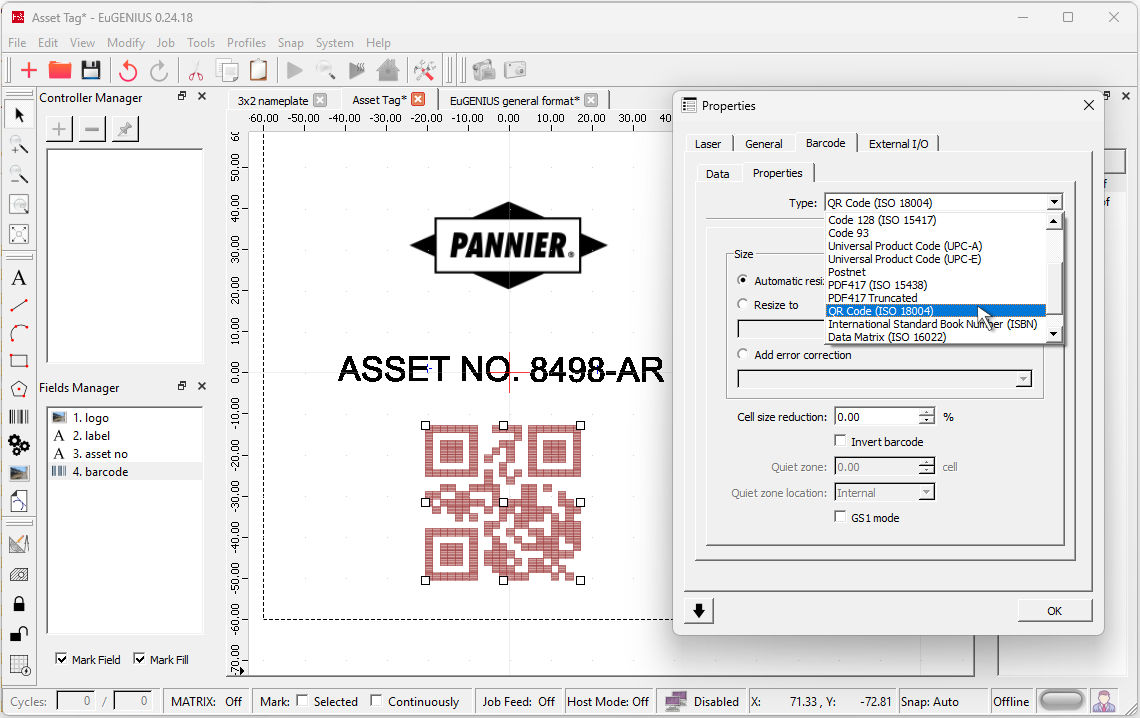Click the pin icon in Controller Manager
1140x718 pixels.
(125, 129)
